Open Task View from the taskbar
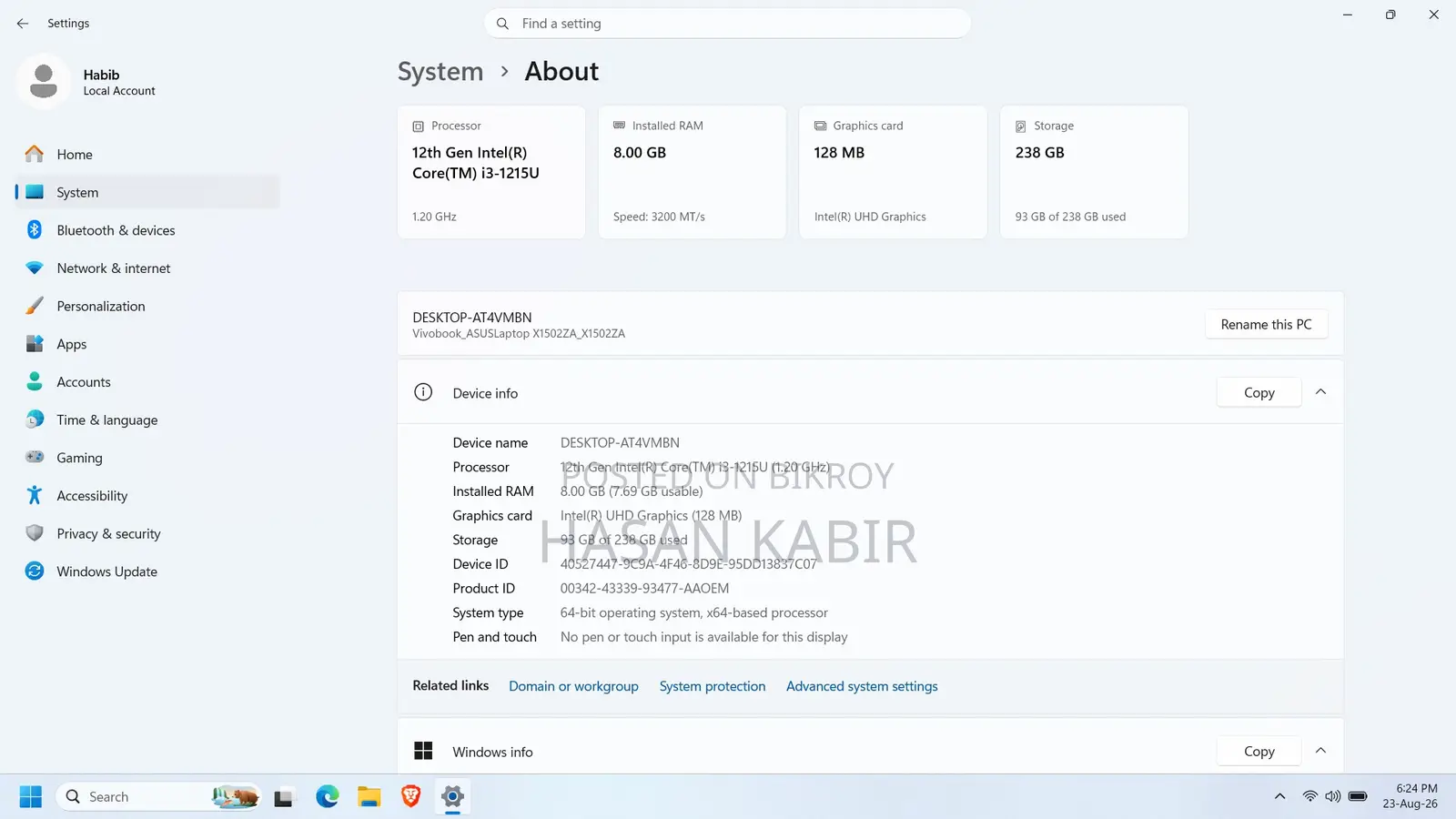 pos(284,797)
